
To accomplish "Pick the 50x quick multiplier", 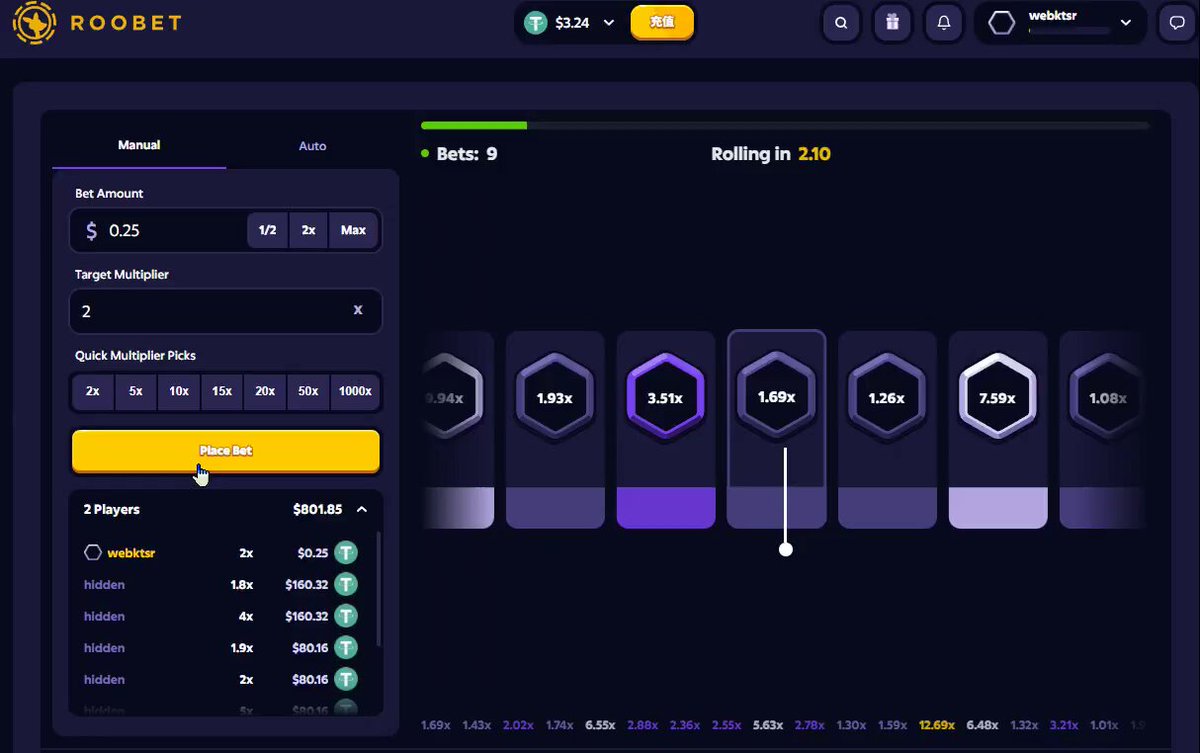I will point(308,391).
